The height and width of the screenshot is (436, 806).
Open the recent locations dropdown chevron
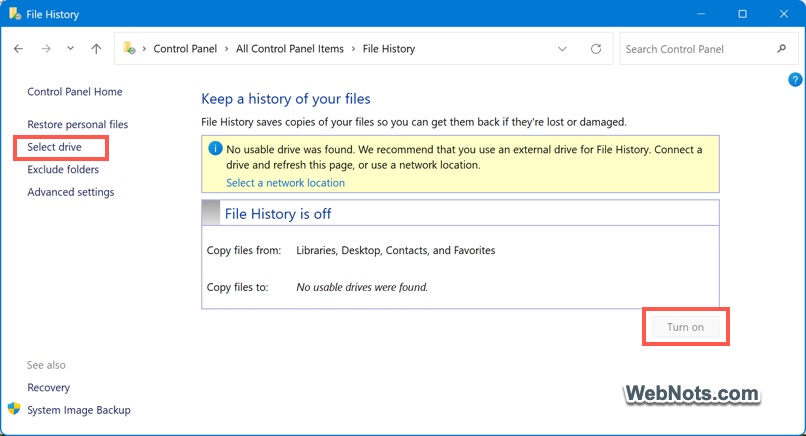tap(70, 48)
